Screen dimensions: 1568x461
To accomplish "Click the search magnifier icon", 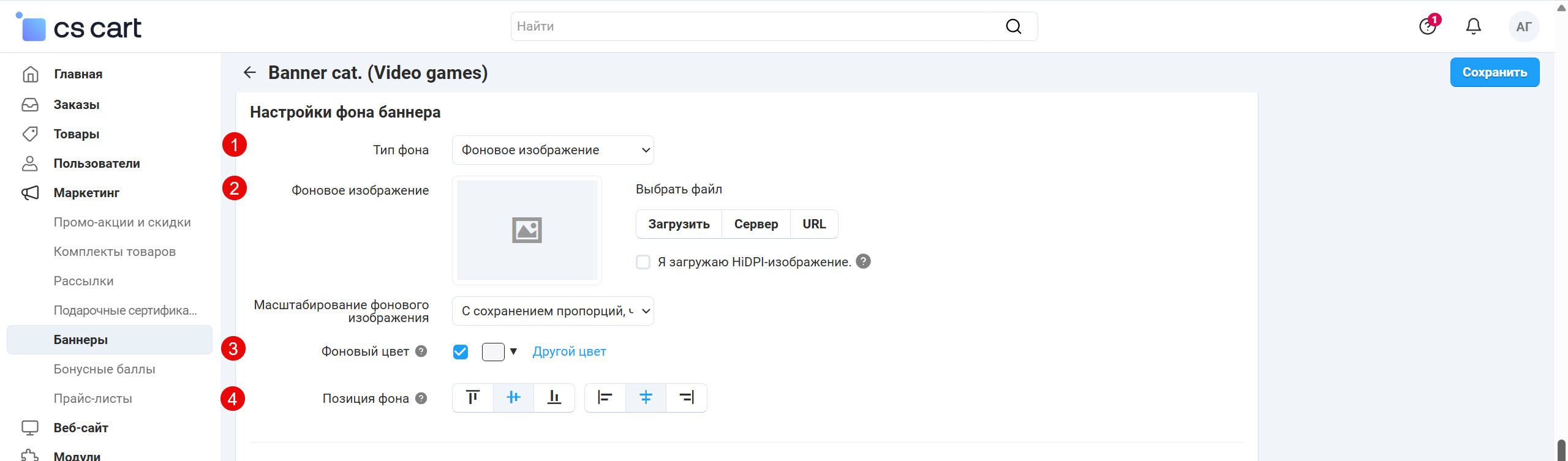I will (1014, 26).
